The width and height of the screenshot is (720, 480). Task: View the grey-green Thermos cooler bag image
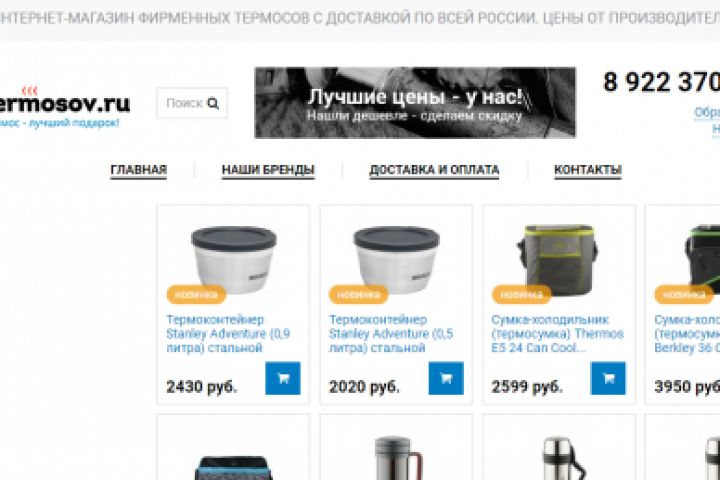[557, 260]
